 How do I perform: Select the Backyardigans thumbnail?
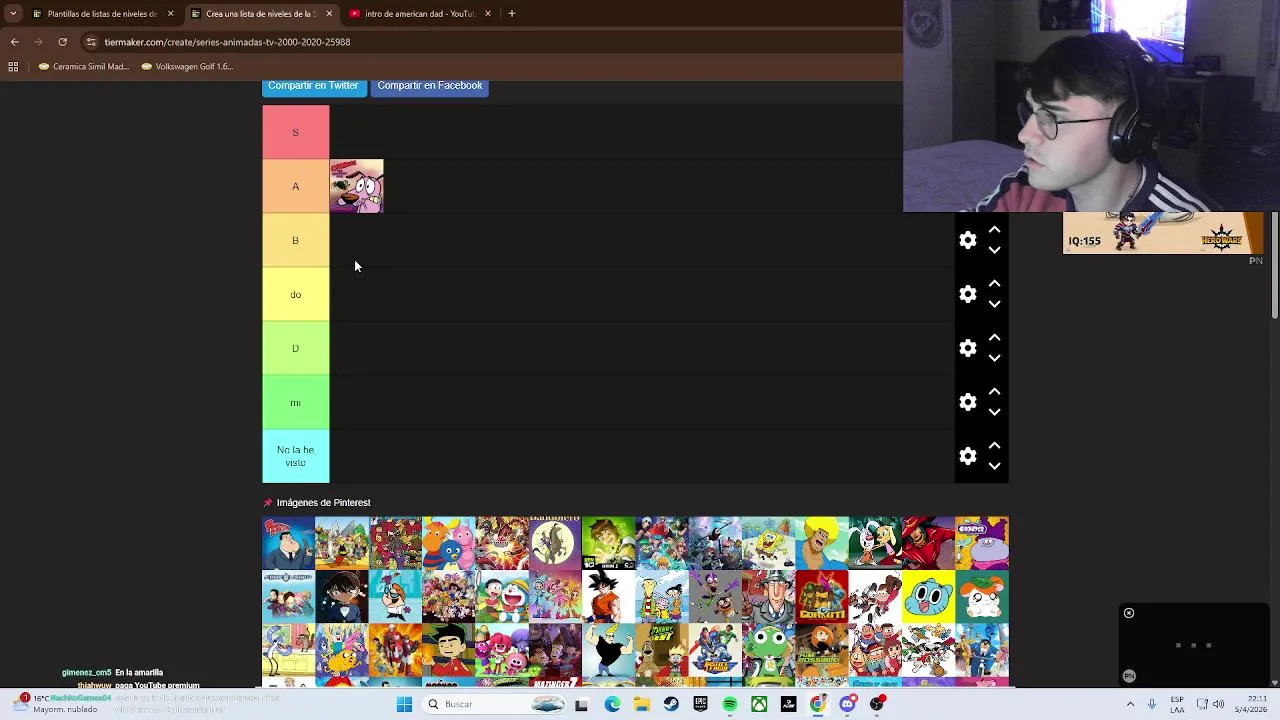[448, 543]
